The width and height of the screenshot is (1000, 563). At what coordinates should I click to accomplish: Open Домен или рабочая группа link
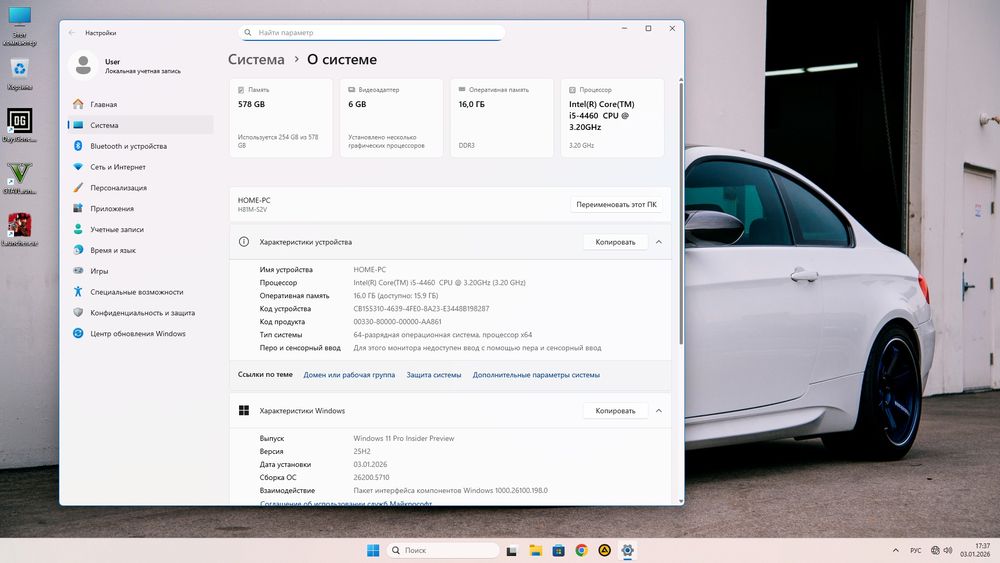click(x=349, y=375)
